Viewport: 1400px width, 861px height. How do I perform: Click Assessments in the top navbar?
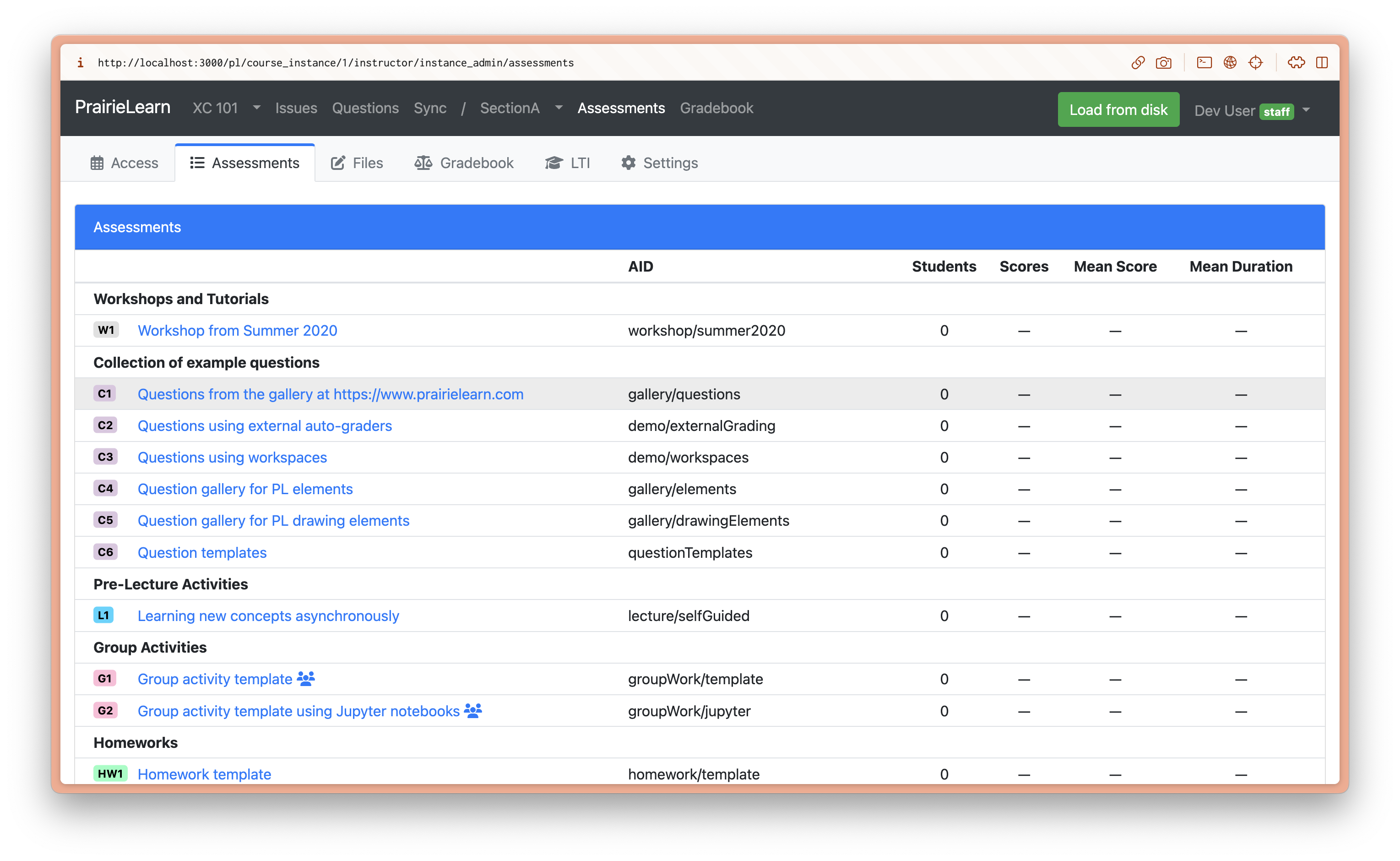[621, 108]
